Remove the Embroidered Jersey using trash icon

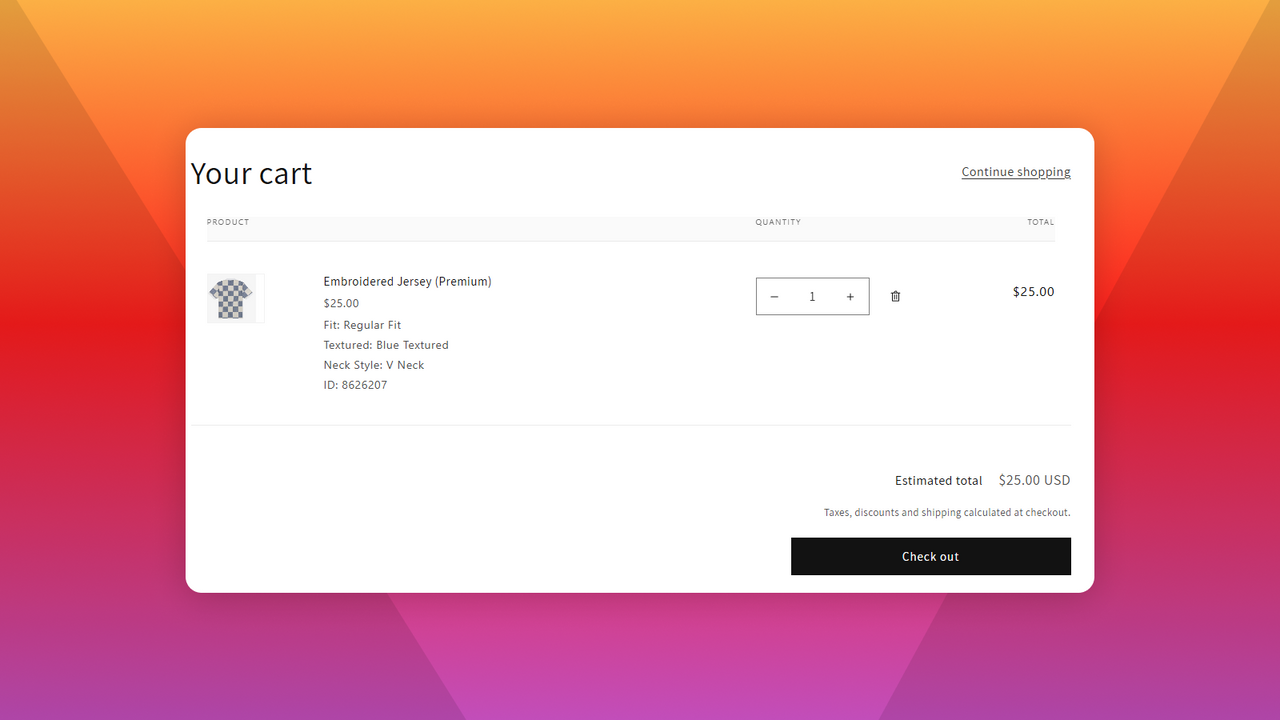pos(895,296)
